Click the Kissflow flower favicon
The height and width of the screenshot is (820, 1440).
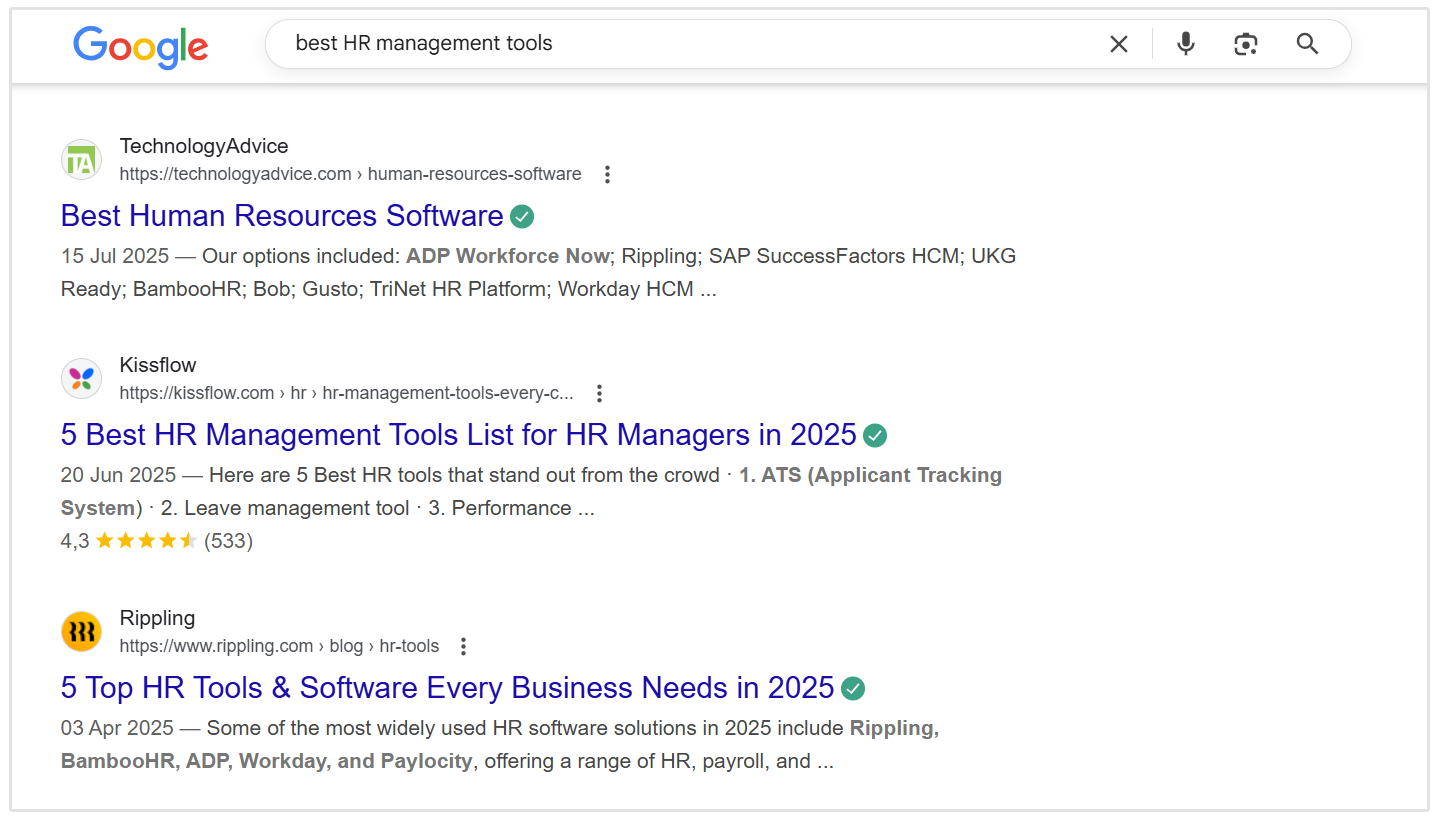pyautogui.click(x=81, y=378)
